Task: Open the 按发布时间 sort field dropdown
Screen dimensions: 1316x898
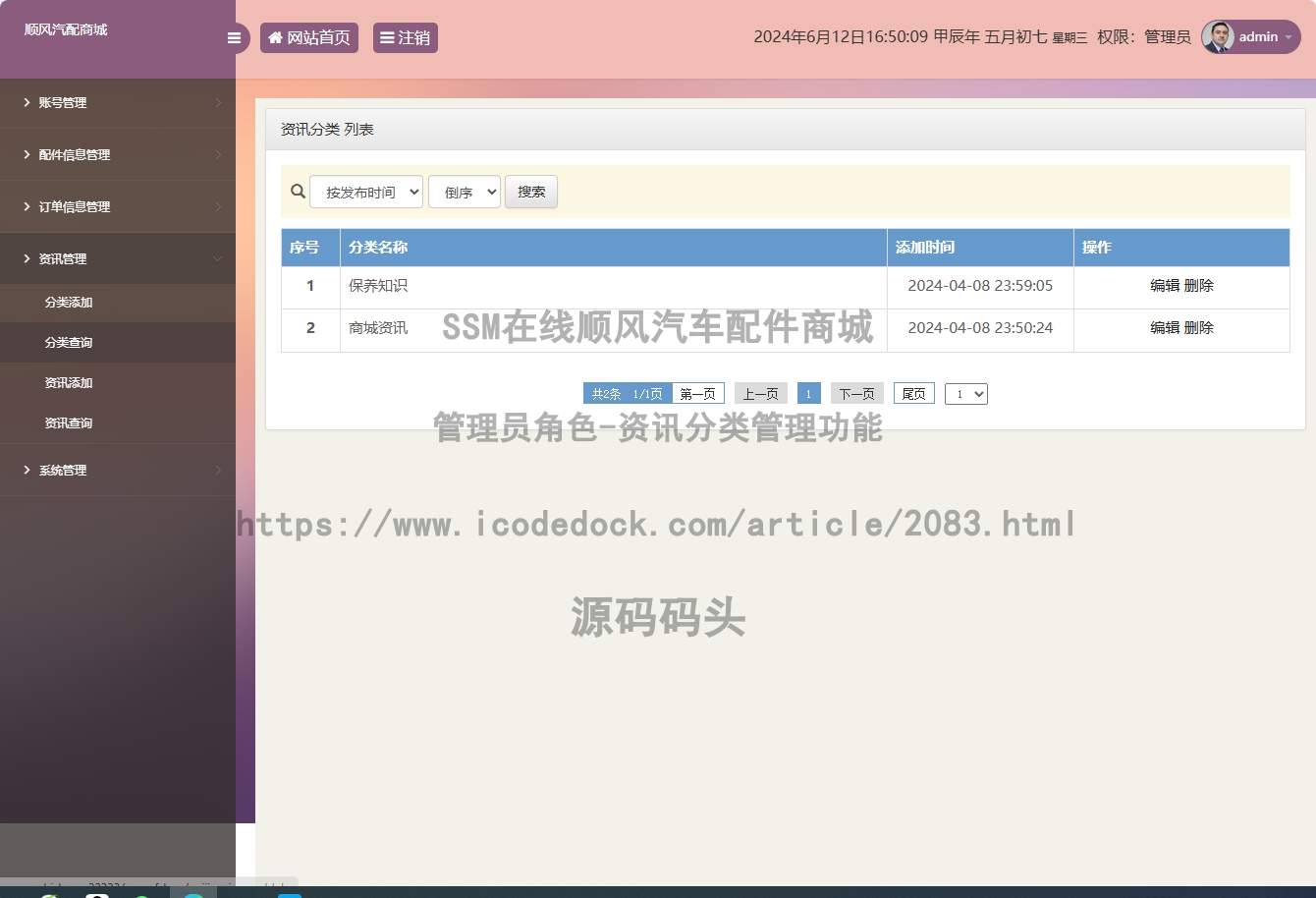Action: [x=366, y=192]
